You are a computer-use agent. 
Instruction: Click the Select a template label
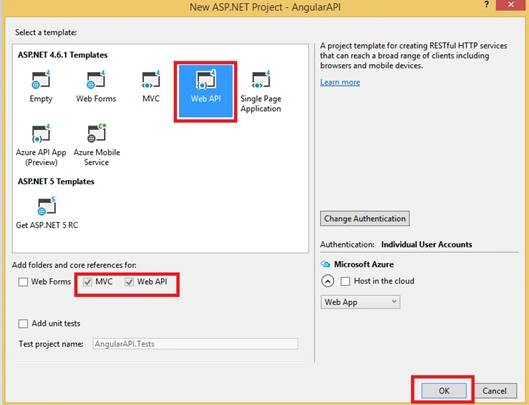pos(46,32)
